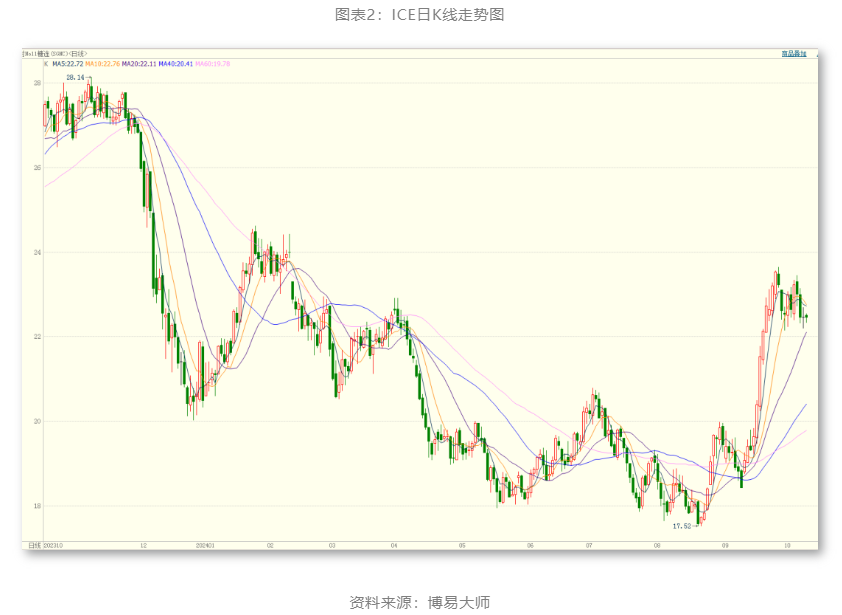Click the 09 month mark on time axis
842x615 pixels.
coord(723,546)
